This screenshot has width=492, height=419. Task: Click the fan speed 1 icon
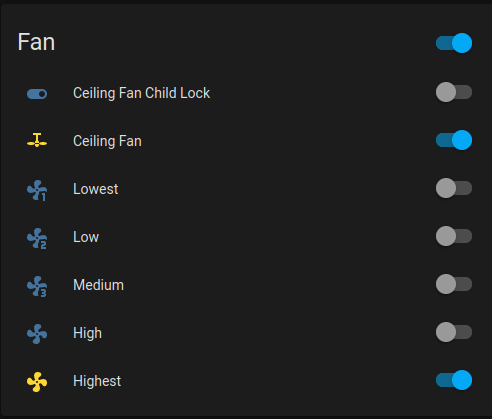(x=37, y=190)
